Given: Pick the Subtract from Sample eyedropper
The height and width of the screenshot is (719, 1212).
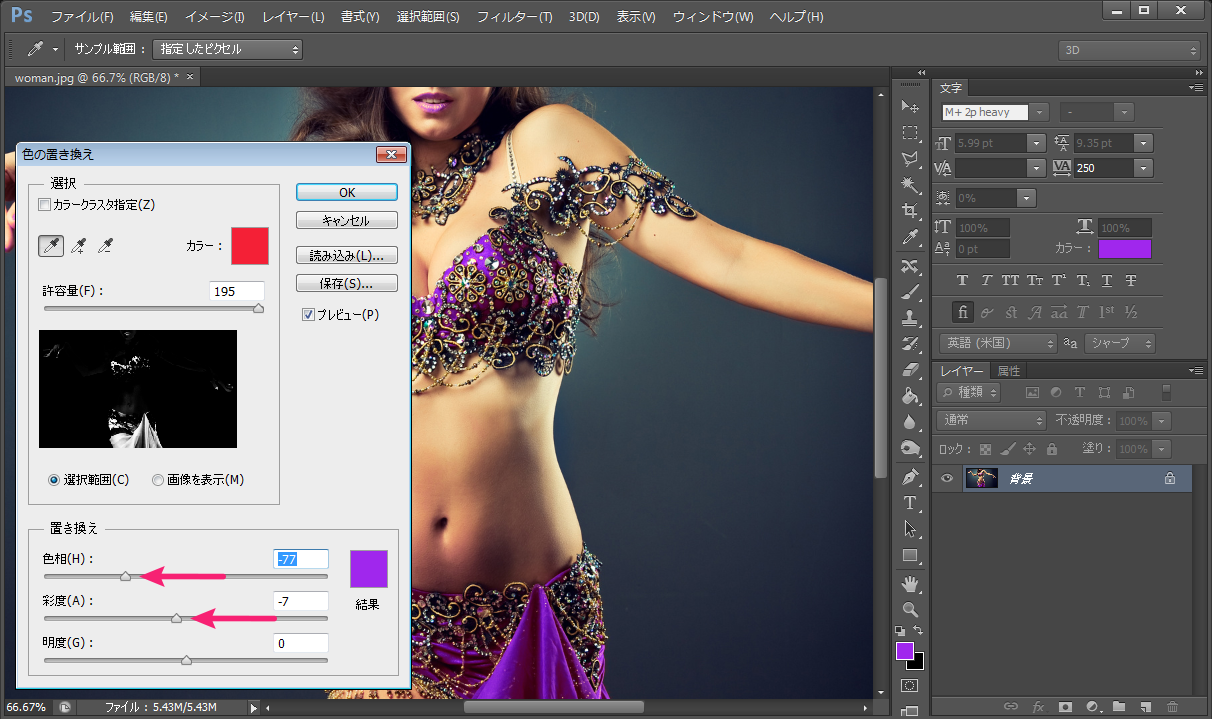Looking at the screenshot, I should [105, 246].
